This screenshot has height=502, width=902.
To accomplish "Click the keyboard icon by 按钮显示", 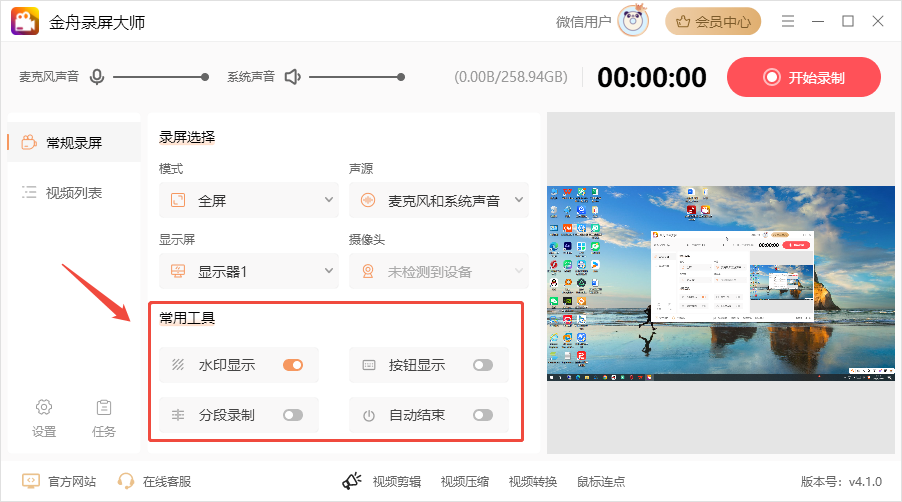I will tap(369, 365).
